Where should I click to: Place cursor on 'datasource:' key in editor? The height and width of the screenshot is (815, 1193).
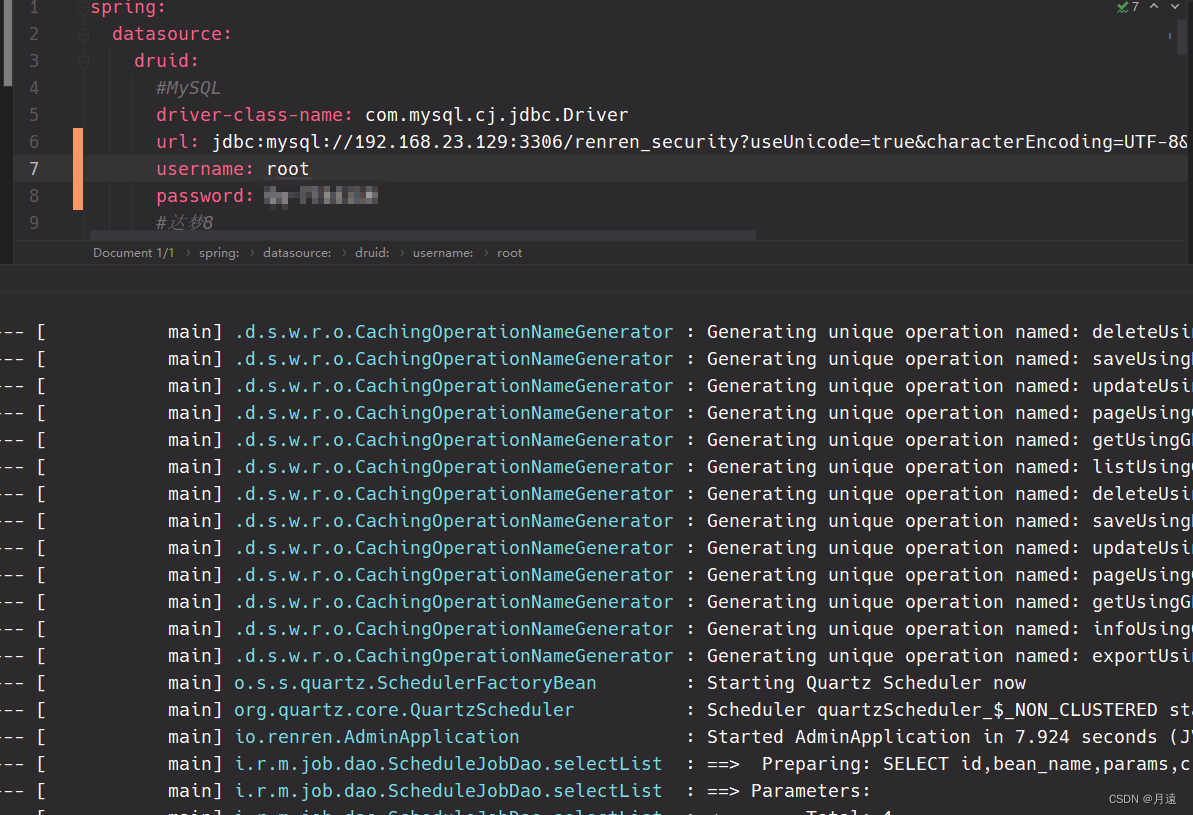[172, 34]
